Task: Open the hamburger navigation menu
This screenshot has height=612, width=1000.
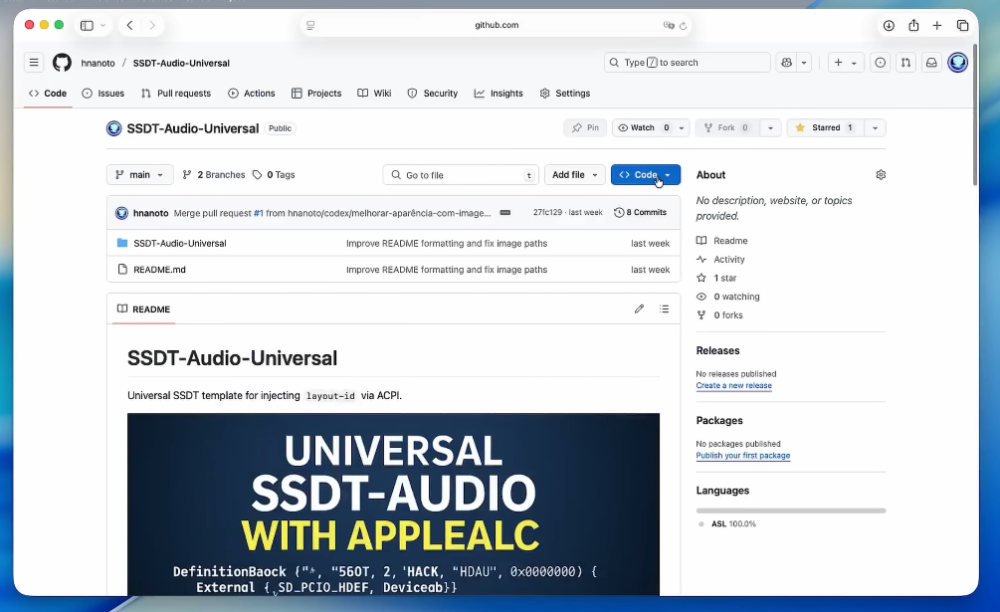Action: coord(34,62)
